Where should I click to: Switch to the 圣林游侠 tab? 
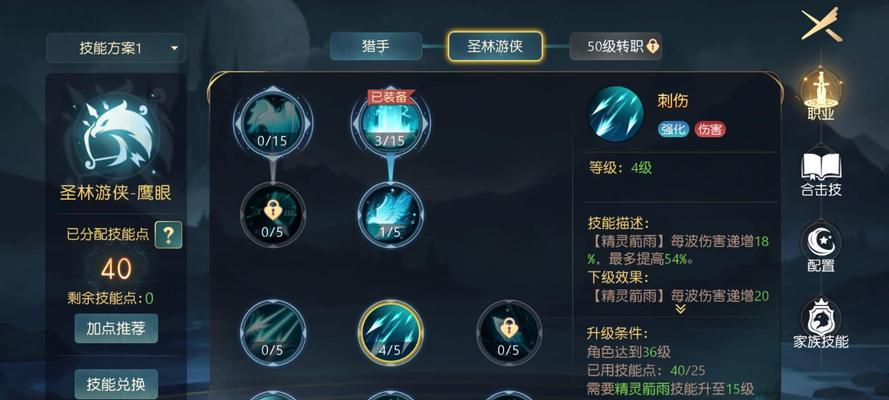[x=495, y=46]
